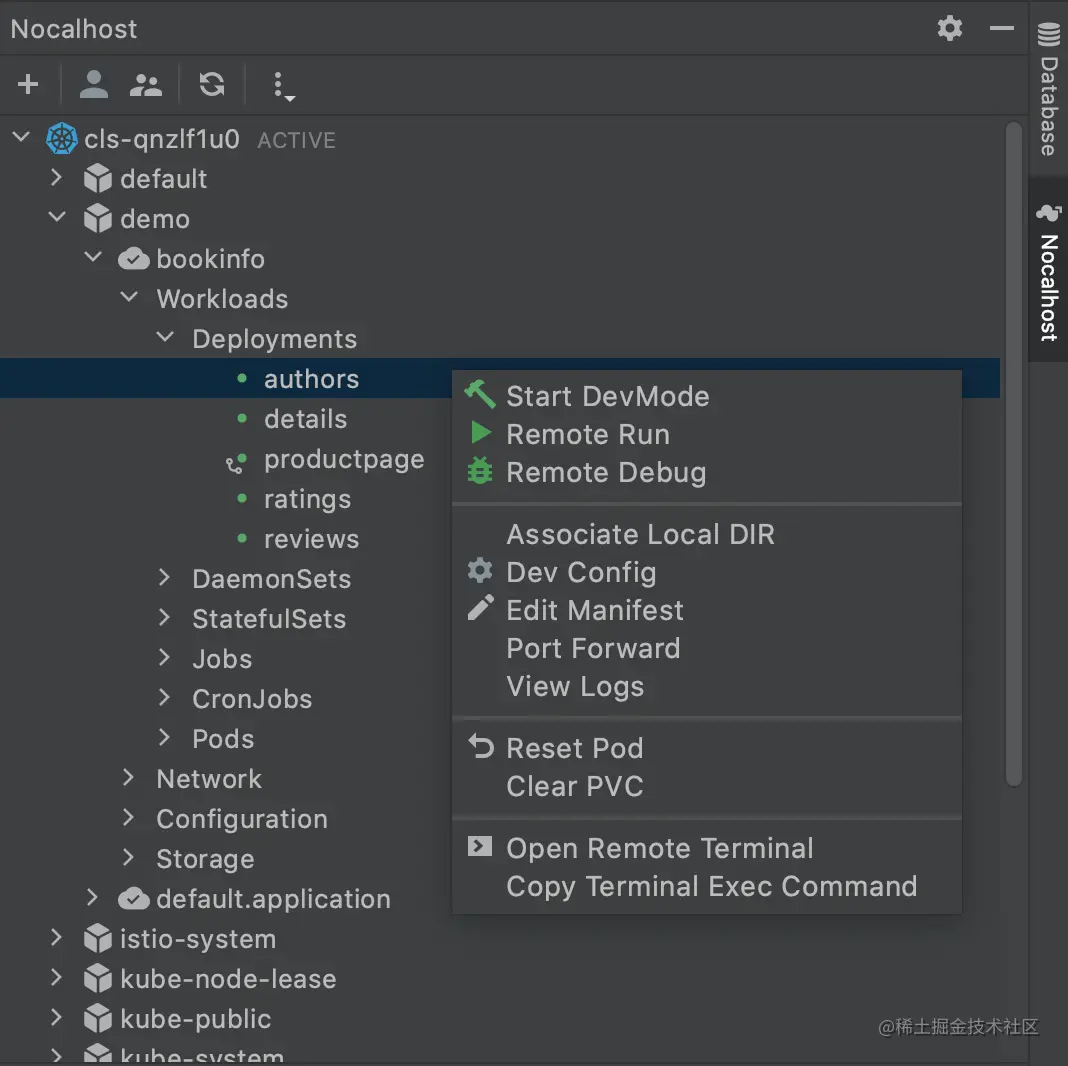The height and width of the screenshot is (1066, 1068).
Task: Click the multiple users group icon
Action: click(x=146, y=84)
